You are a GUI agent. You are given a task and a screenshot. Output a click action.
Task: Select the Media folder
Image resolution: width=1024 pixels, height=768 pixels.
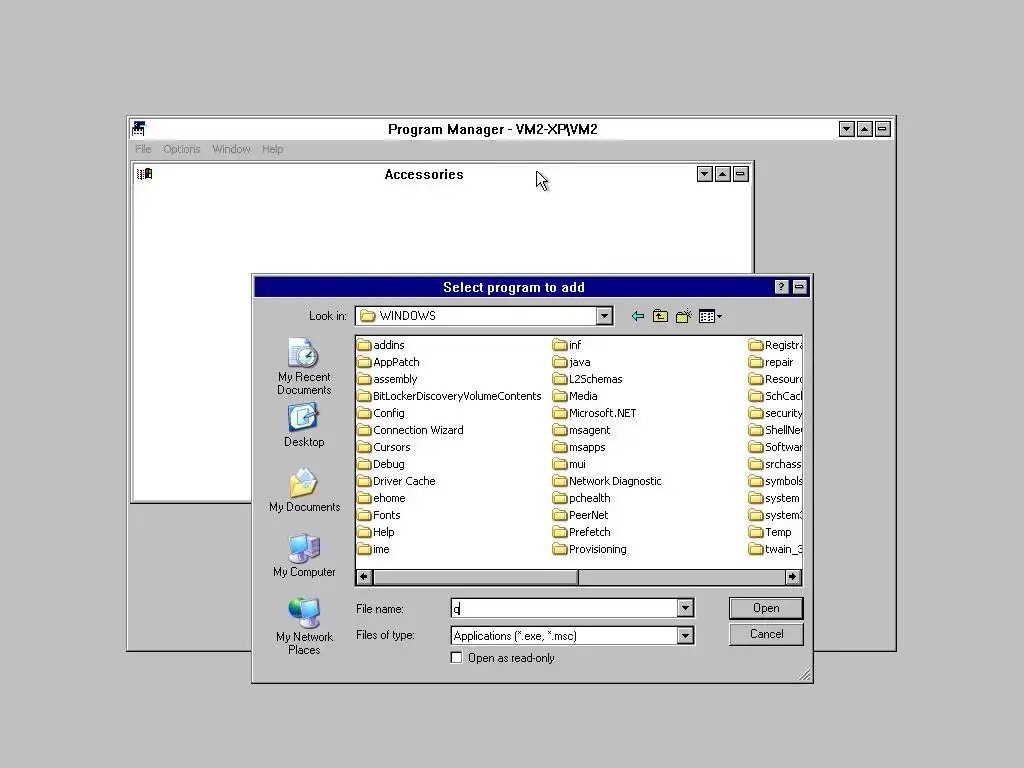point(575,396)
